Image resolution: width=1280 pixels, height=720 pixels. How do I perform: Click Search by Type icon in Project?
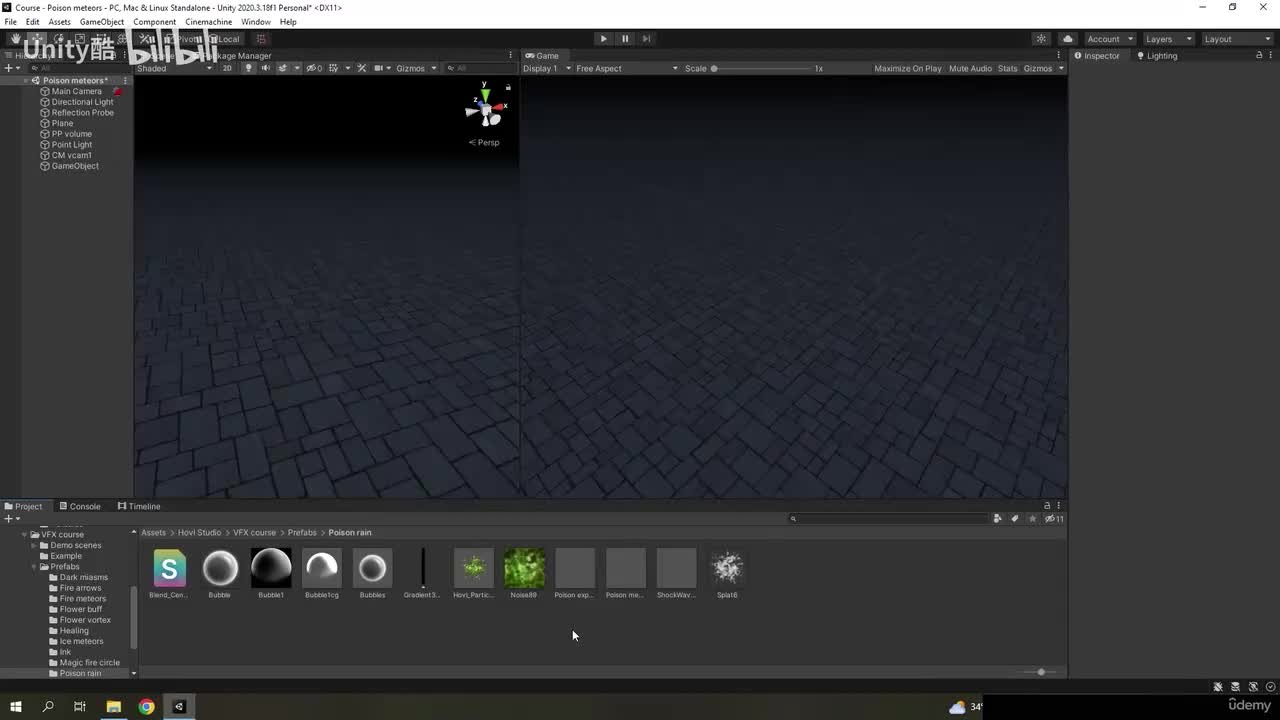point(997,518)
